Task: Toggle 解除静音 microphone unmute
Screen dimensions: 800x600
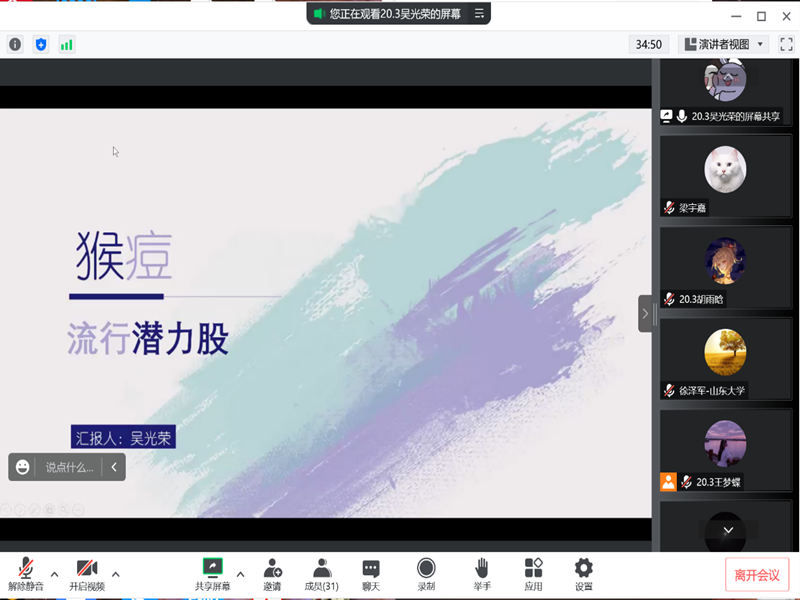Action: pyautogui.click(x=25, y=574)
